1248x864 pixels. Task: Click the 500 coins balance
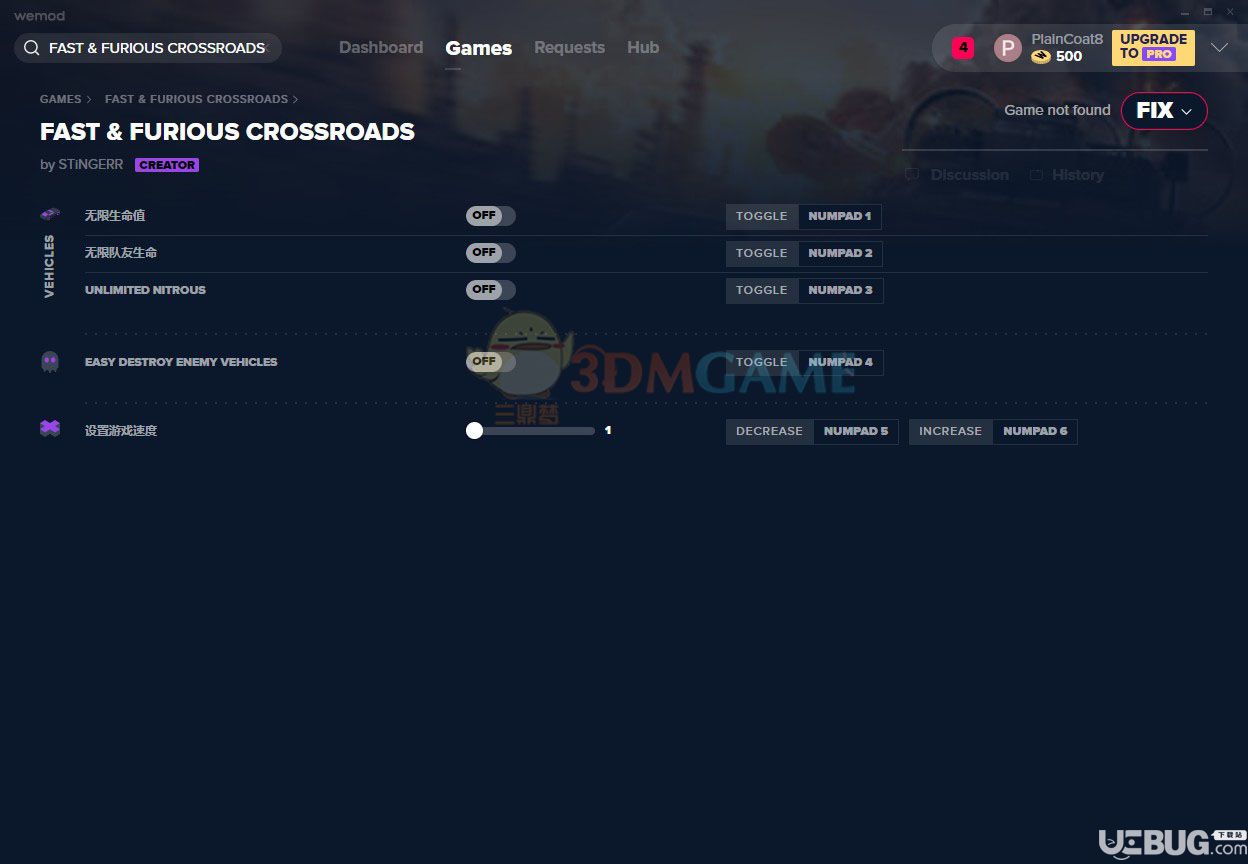[1069, 57]
